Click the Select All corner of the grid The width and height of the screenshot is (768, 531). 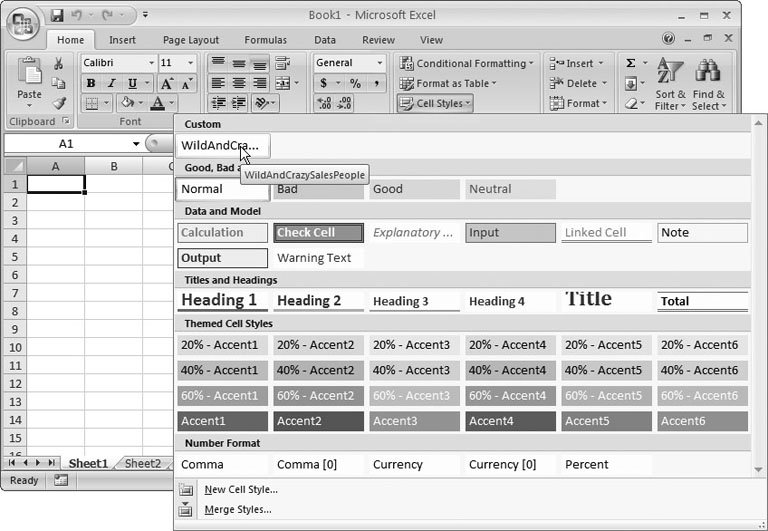(15, 166)
